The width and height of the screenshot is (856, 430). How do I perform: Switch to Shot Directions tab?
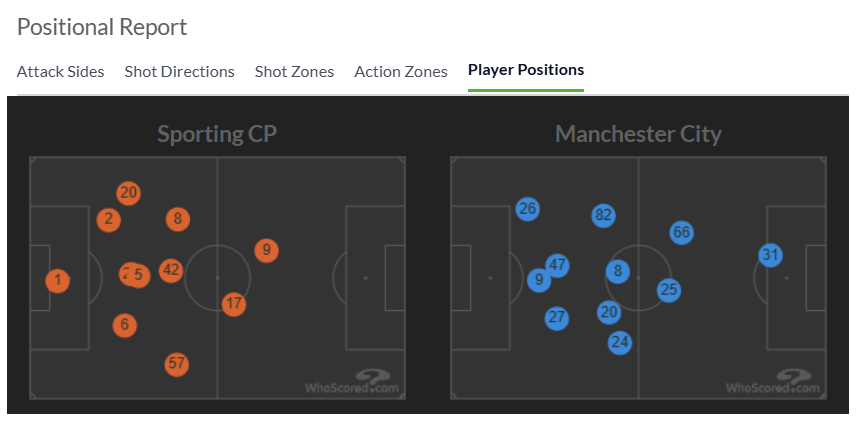point(180,71)
